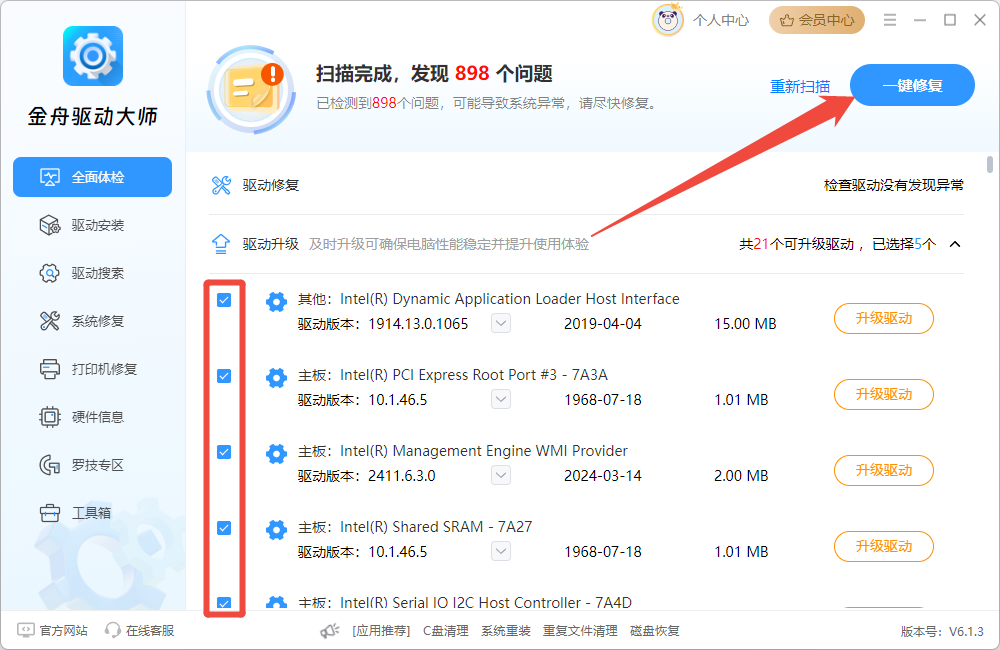
Task: Uncheck the PCI Express Root Port #3 checkbox
Action: coord(224,376)
